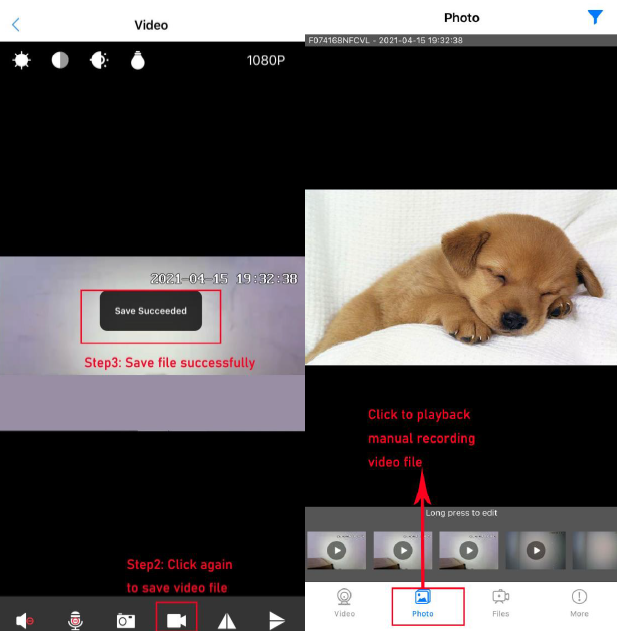Screen dimensions: 617x631
Task: Play the first video thumbnail
Action: pyautogui.click(x=336, y=550)
